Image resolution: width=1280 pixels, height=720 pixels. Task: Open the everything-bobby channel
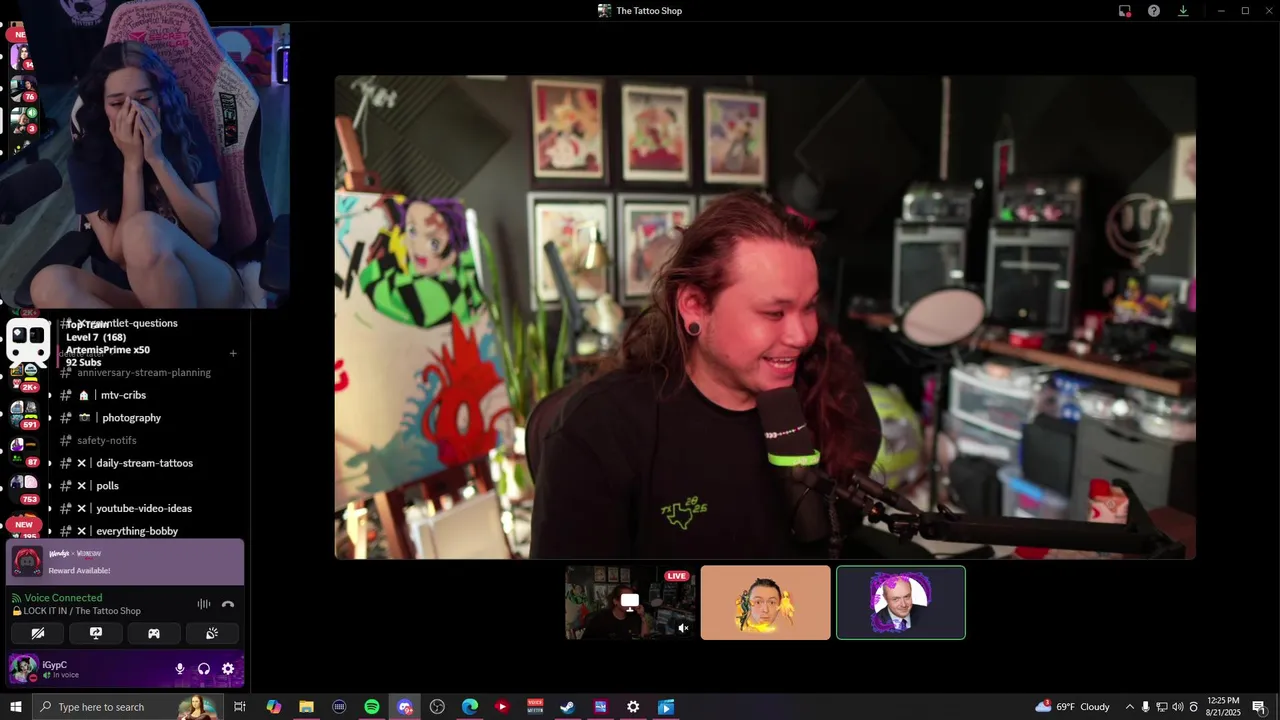click(x=137, y=531)
